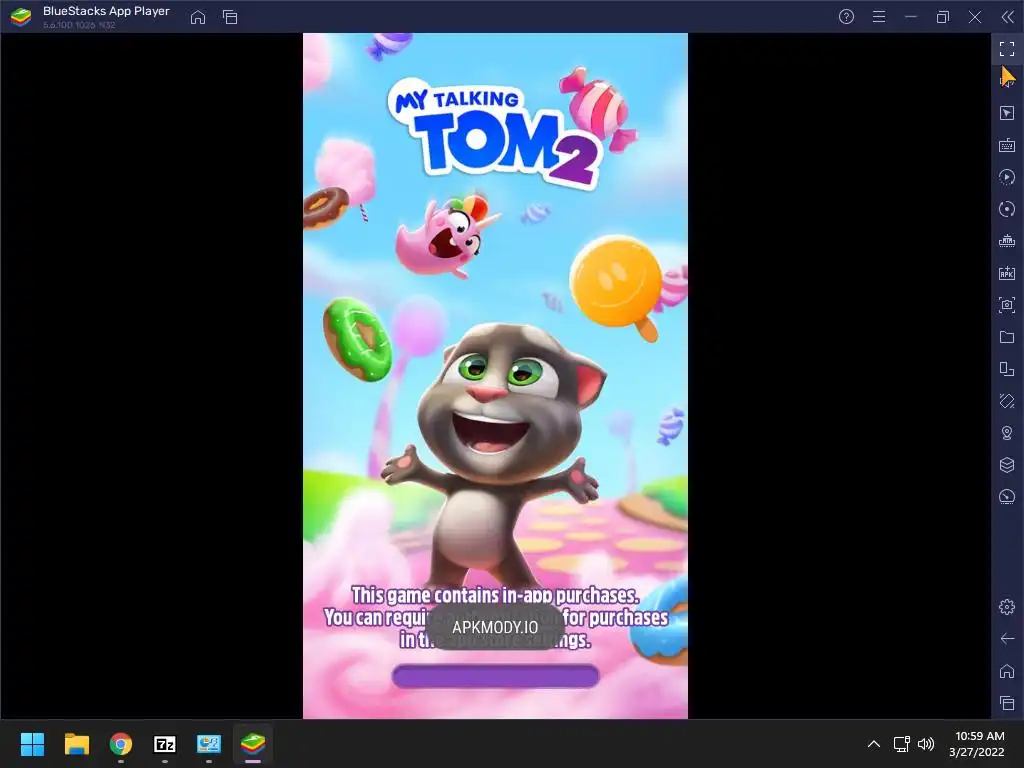
Task: Click the Android back arrow in sidebar
Action: pos(1007,639)
